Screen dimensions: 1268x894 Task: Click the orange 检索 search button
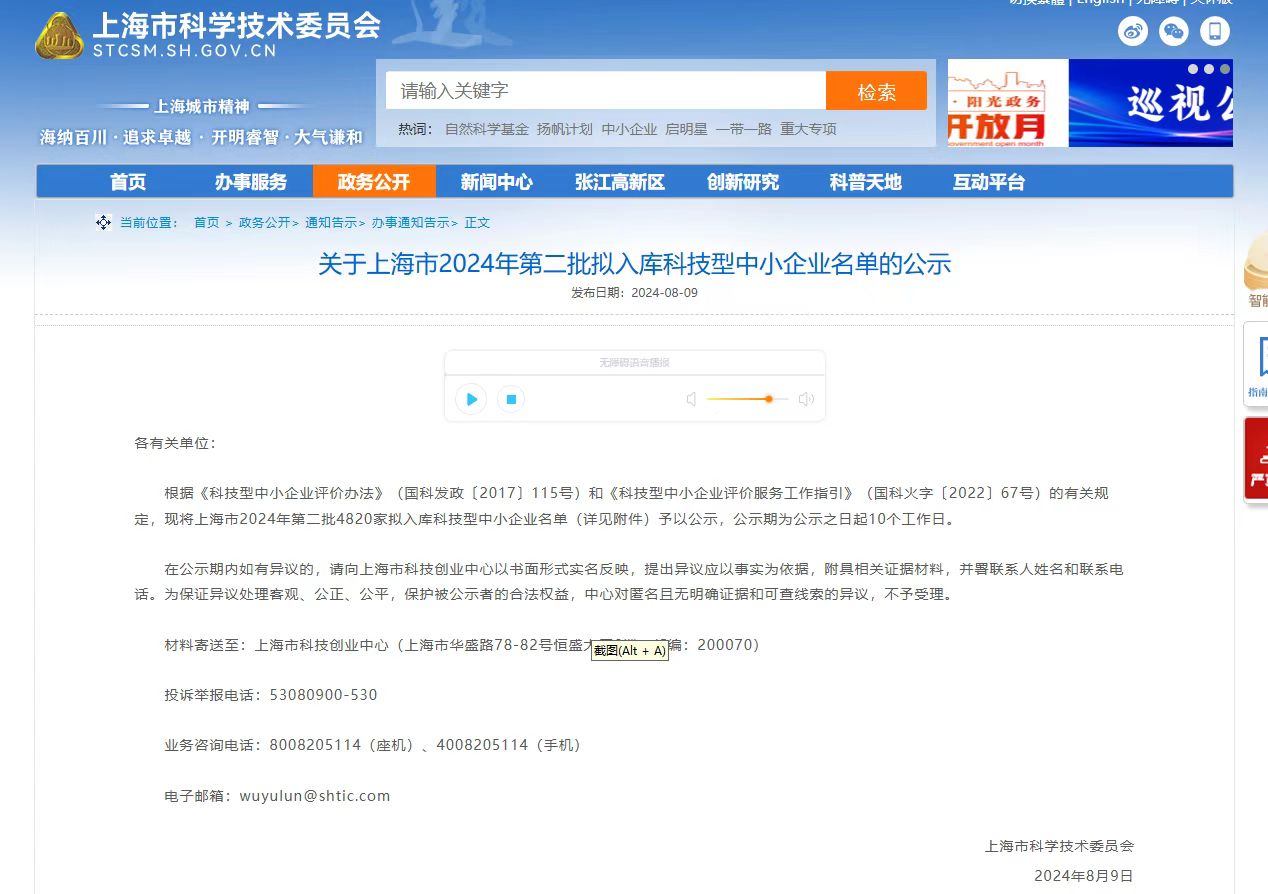click(x=876, y=92)
